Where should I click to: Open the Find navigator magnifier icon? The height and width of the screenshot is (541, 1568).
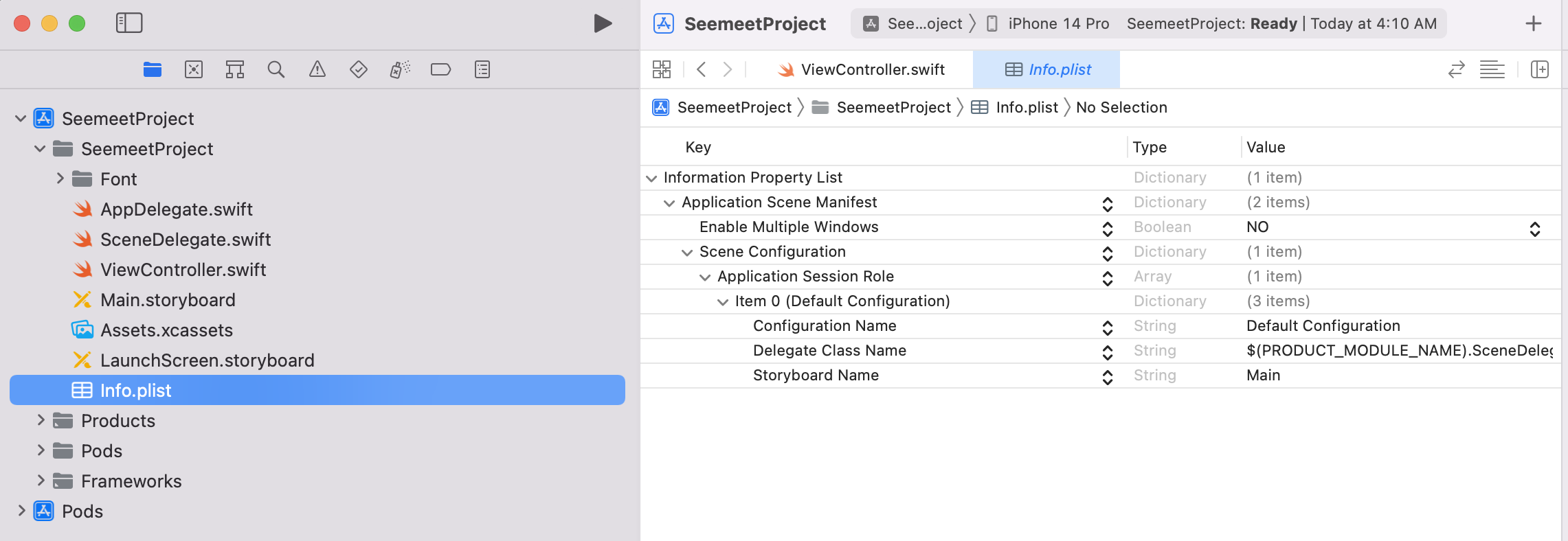(x=276, y=69)
